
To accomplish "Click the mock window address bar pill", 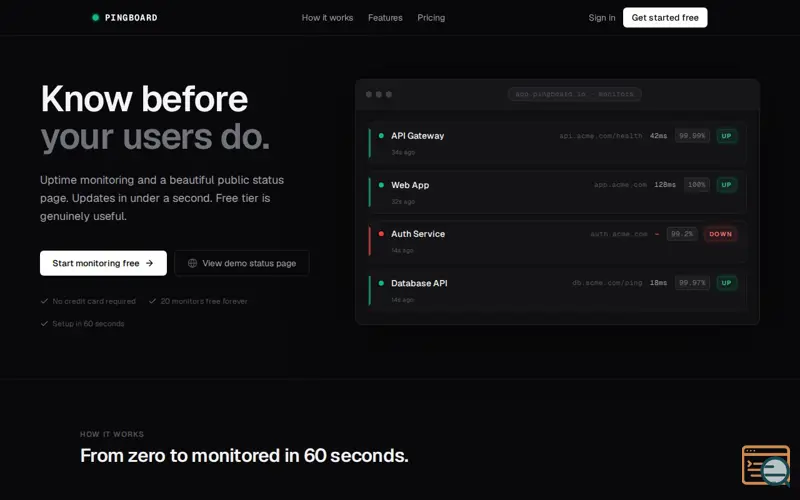I will [574, 94].
